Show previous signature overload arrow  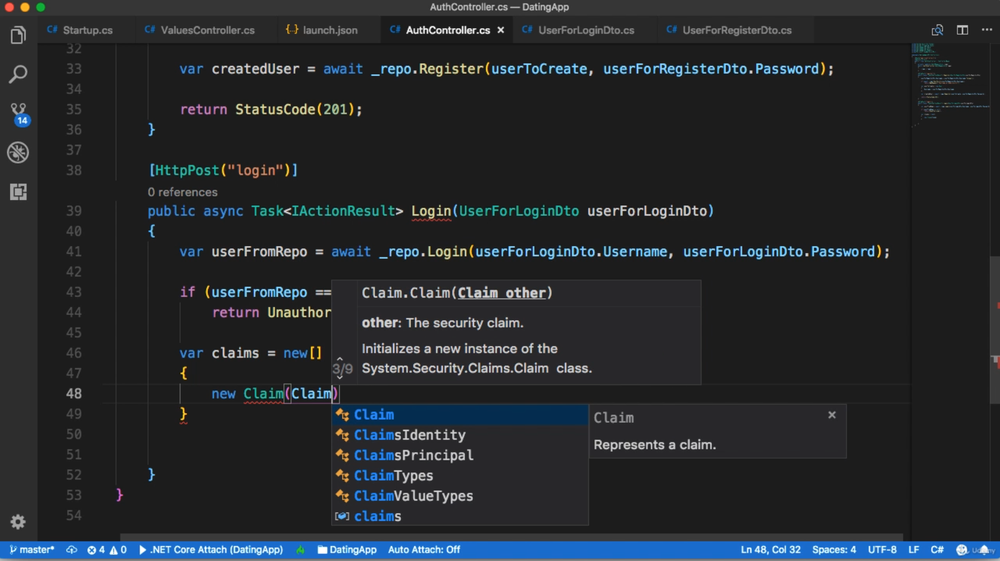[340, 360]
